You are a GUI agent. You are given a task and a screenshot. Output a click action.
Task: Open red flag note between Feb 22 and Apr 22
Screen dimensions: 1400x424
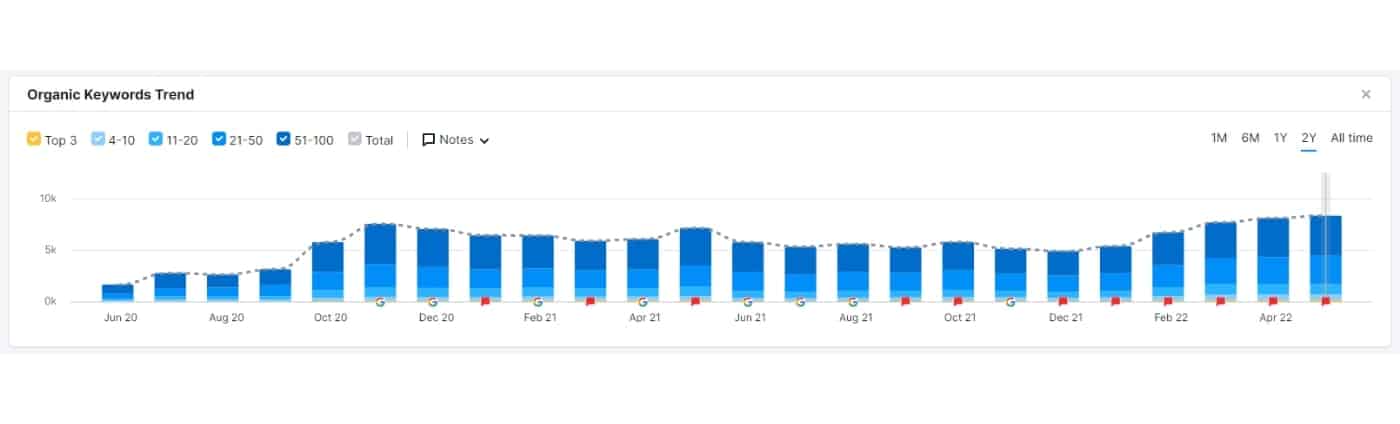tap(1220, 301)
